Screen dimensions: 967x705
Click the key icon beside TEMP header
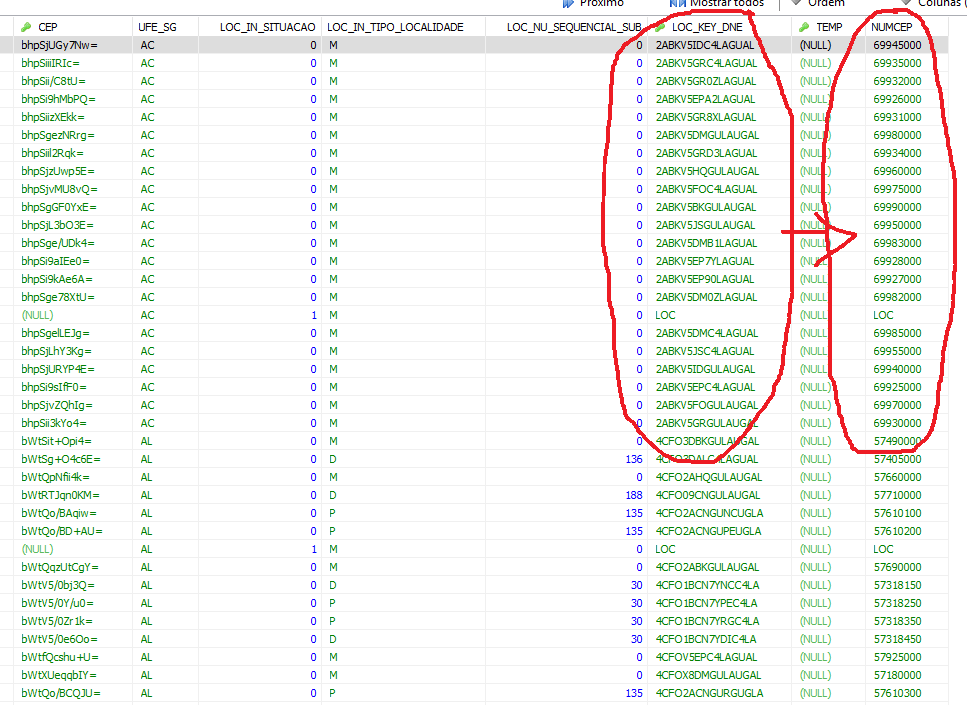tap(804, 27)
